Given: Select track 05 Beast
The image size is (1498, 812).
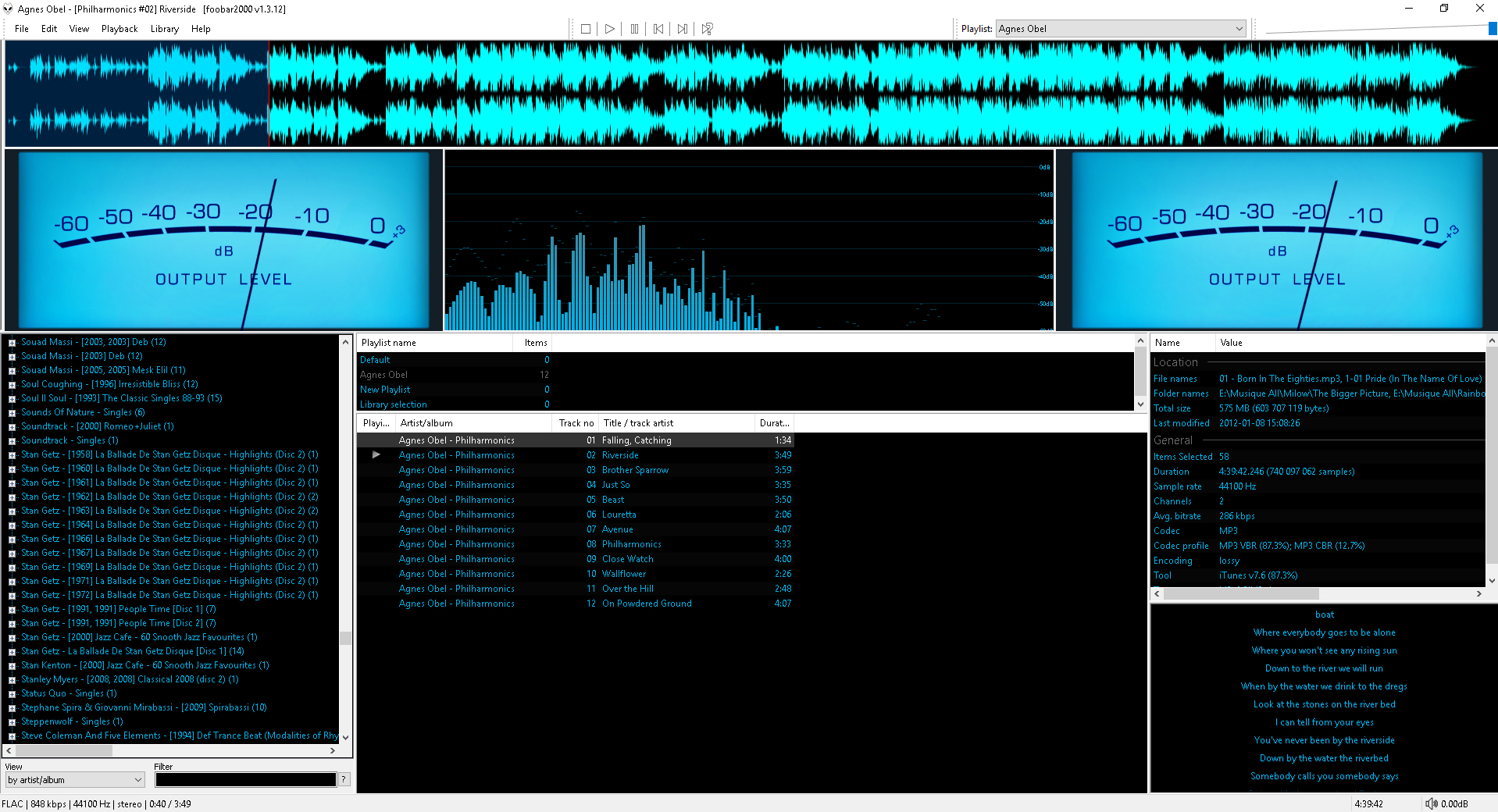Looking at the screenshot, I should (576, 500).
